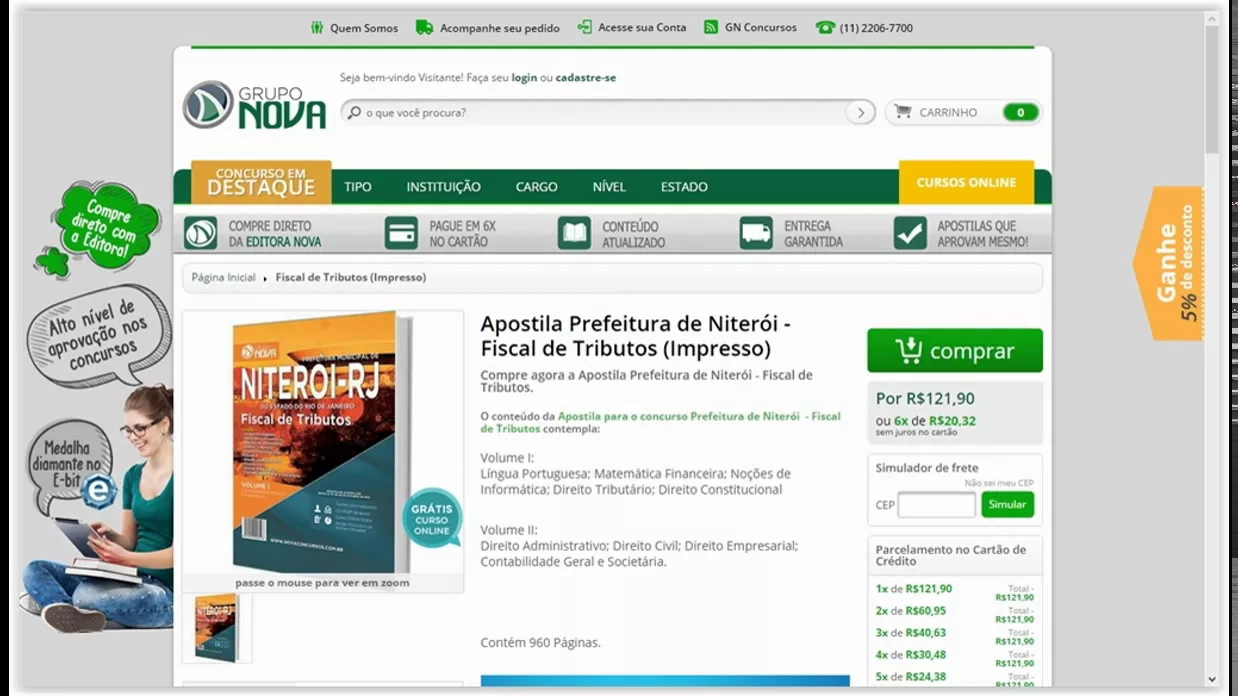Click the Simular shipping button
Viewport: 1238px width, 696px height.
click(1007, 505)
